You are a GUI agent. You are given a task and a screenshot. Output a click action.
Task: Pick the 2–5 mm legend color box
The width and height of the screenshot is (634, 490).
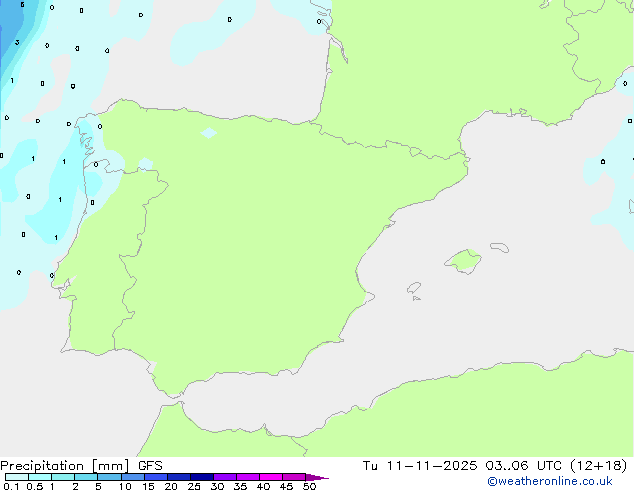pyautogui.click(x=86, y=477)
